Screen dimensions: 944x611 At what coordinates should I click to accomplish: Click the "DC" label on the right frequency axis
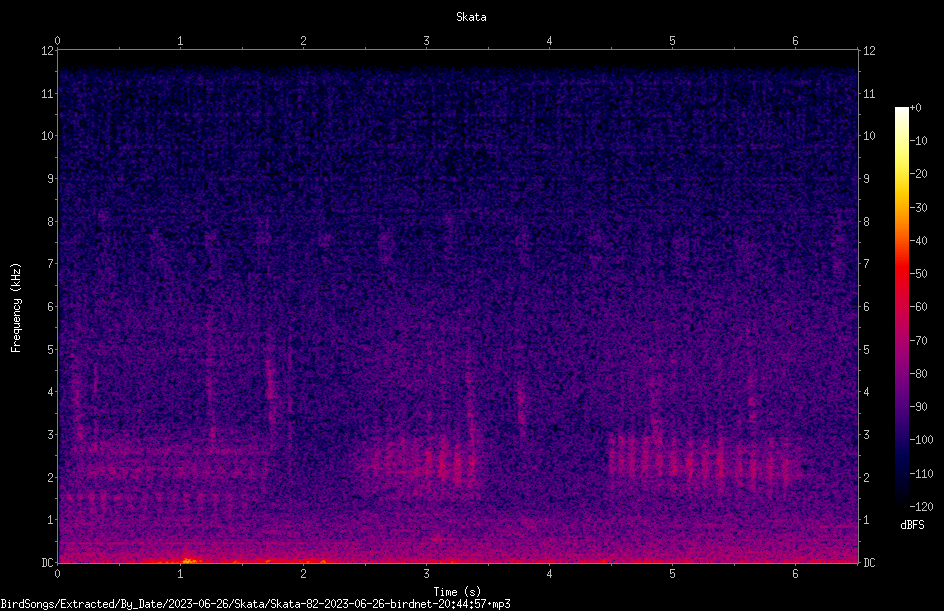click(869, 563)
